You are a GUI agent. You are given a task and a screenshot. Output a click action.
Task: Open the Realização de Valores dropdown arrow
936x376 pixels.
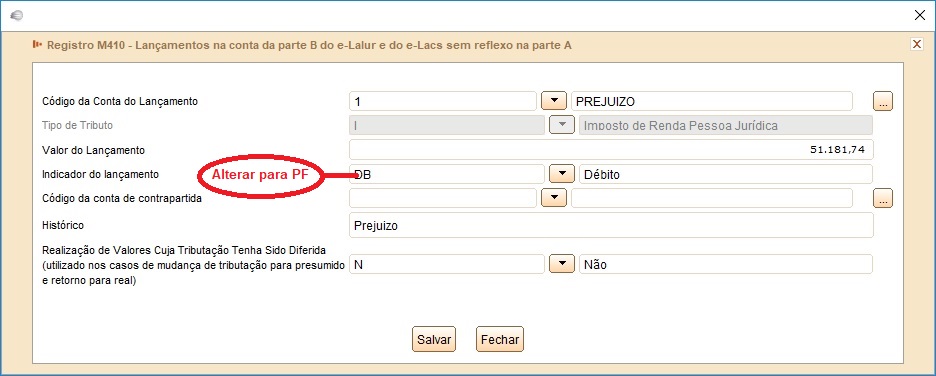561,264
